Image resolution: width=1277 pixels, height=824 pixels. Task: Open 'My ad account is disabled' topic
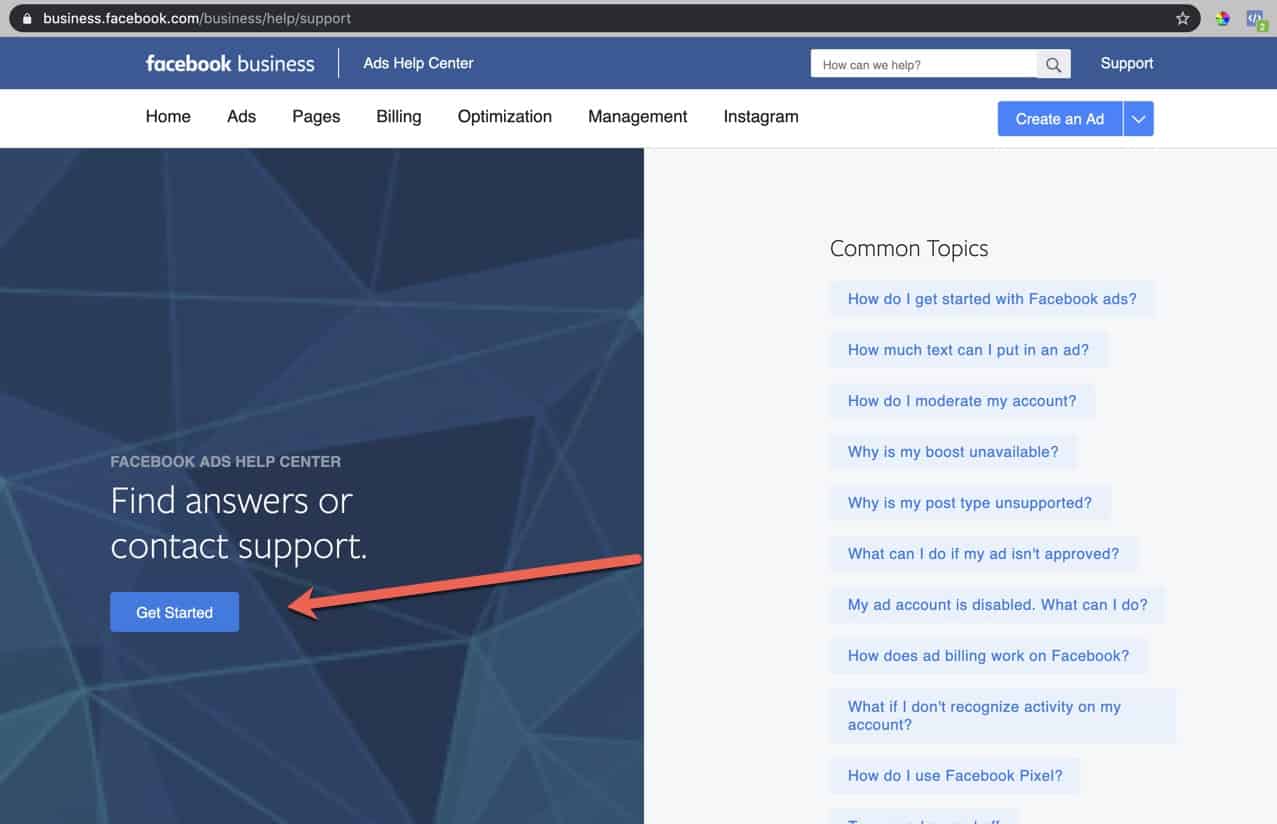point(997,605)
